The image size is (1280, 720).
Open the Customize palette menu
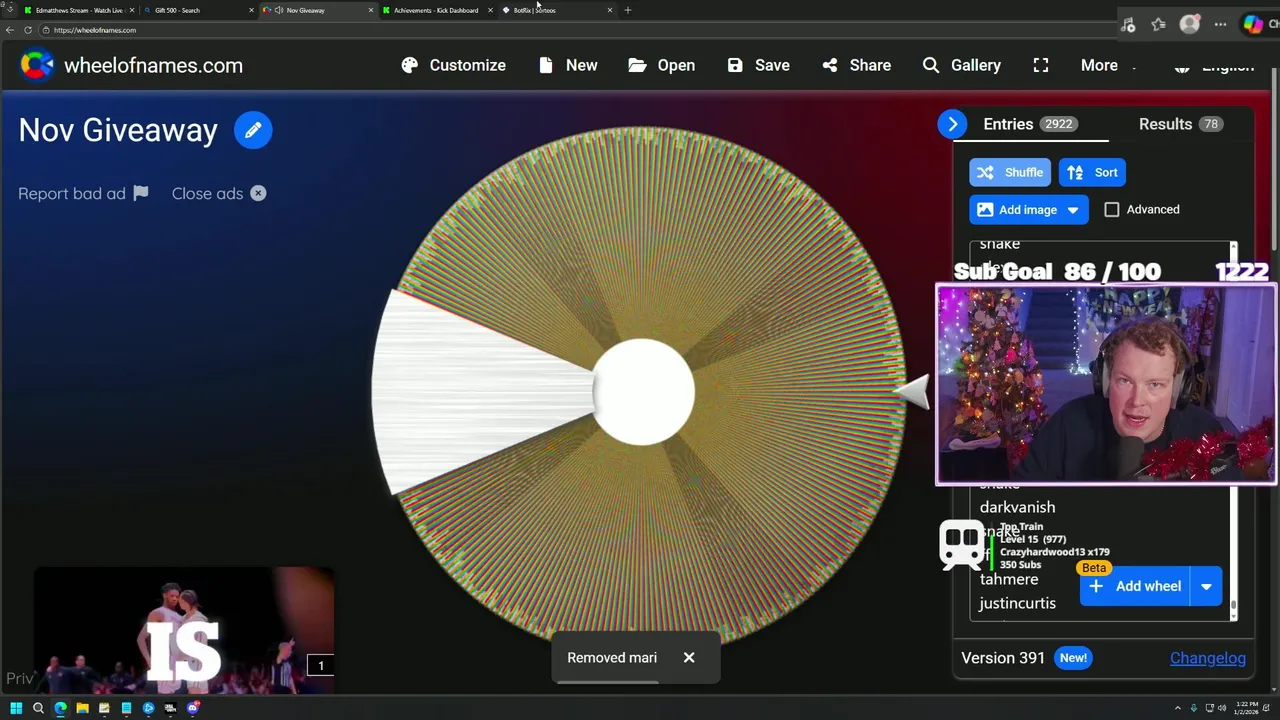click(453, 65)
